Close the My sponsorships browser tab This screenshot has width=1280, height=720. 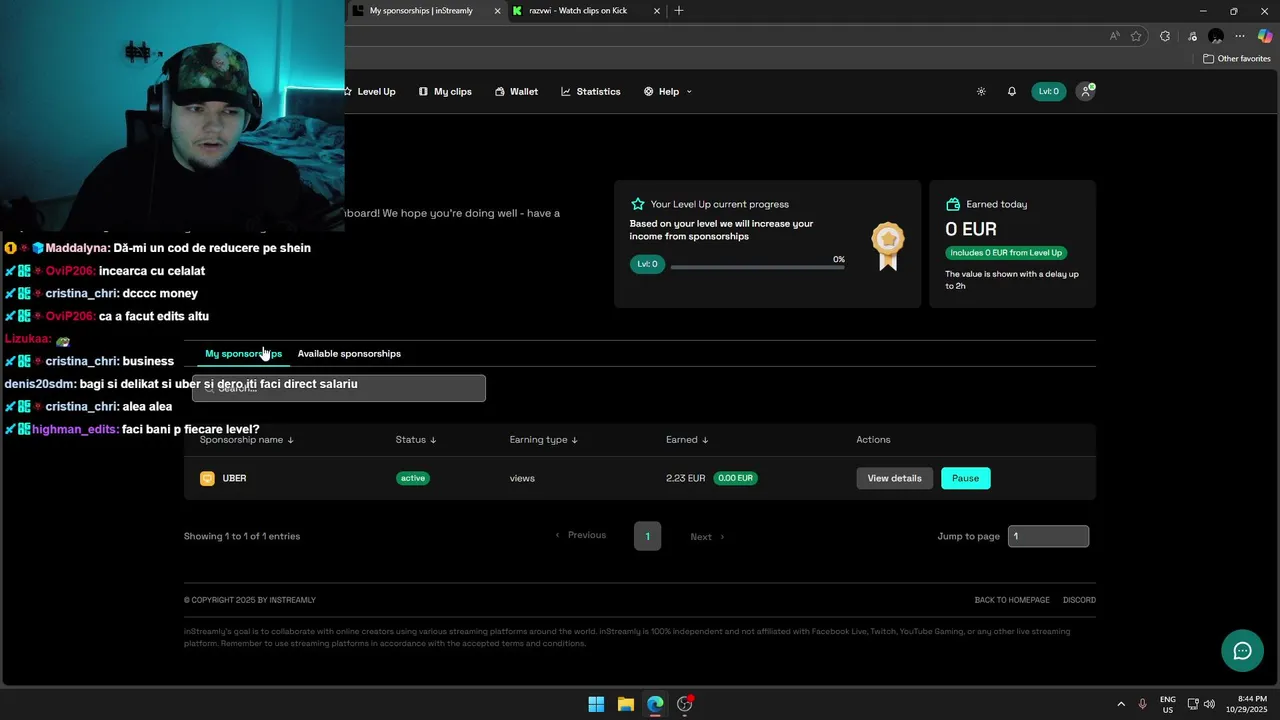497,11
